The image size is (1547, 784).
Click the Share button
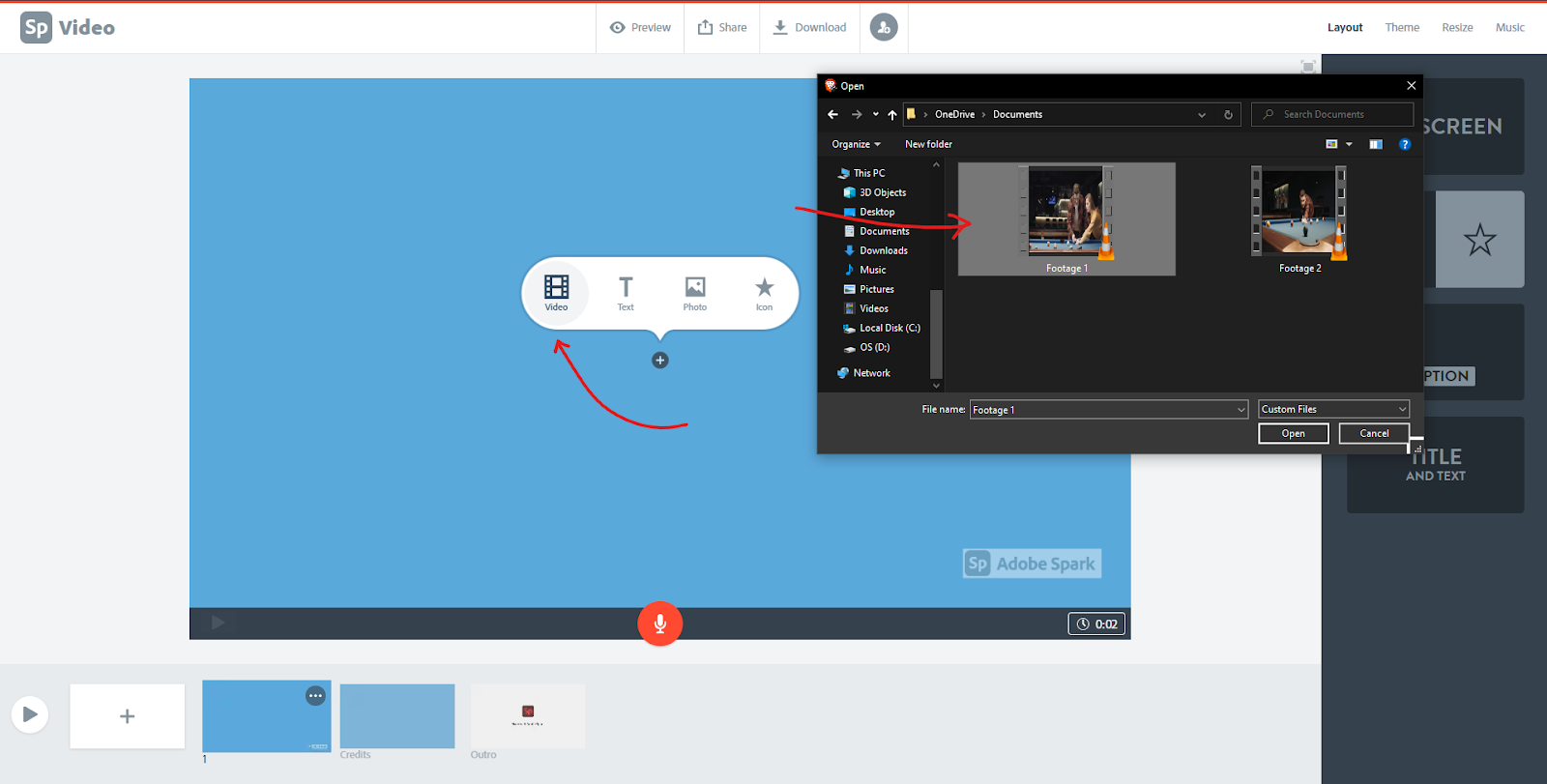(722, 27)
